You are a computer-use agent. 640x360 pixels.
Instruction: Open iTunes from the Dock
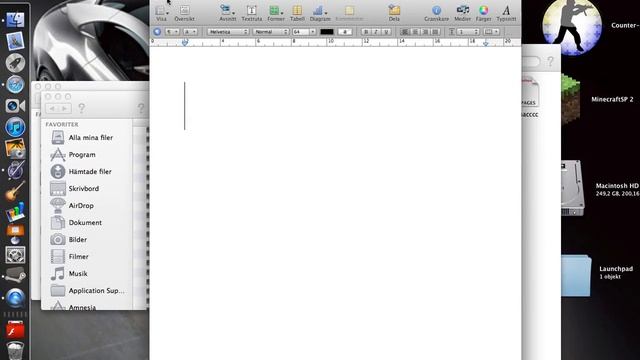coord(16,127)
